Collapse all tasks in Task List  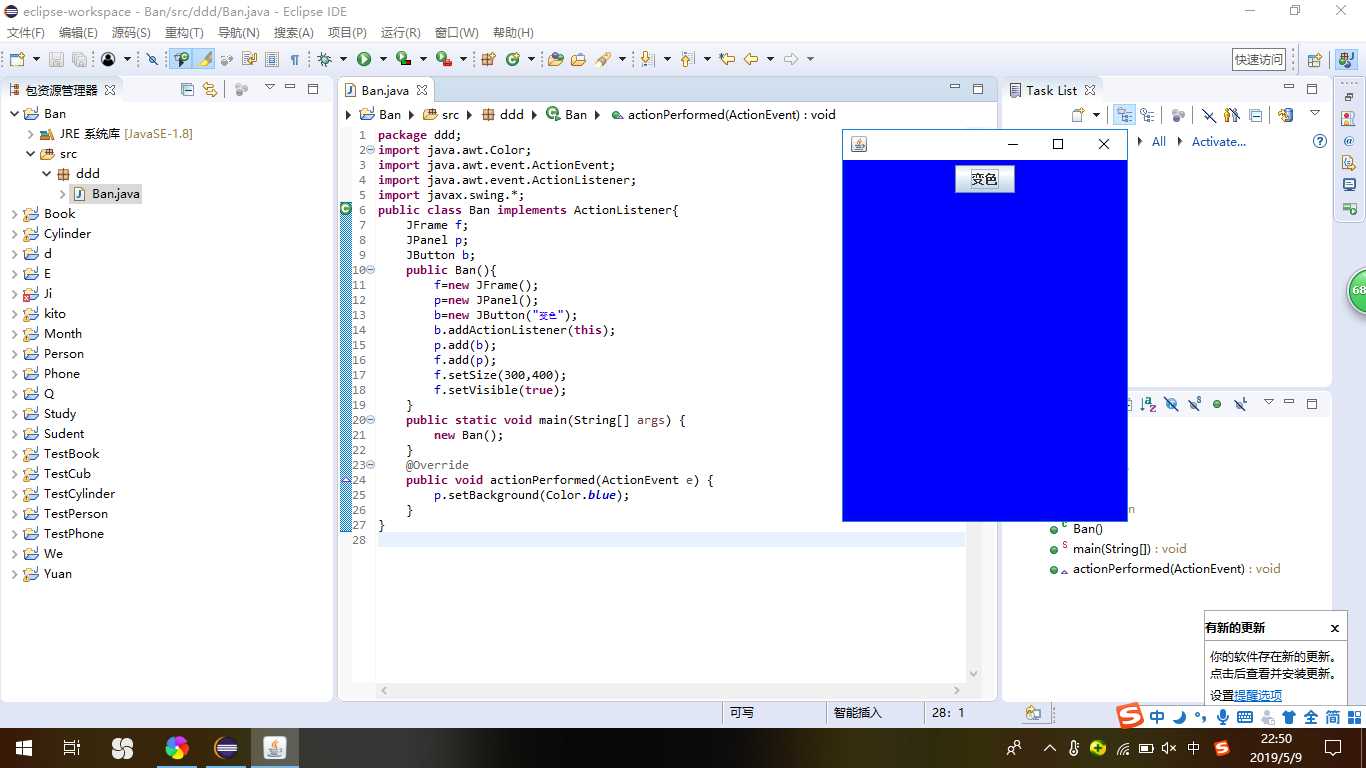1255,115
